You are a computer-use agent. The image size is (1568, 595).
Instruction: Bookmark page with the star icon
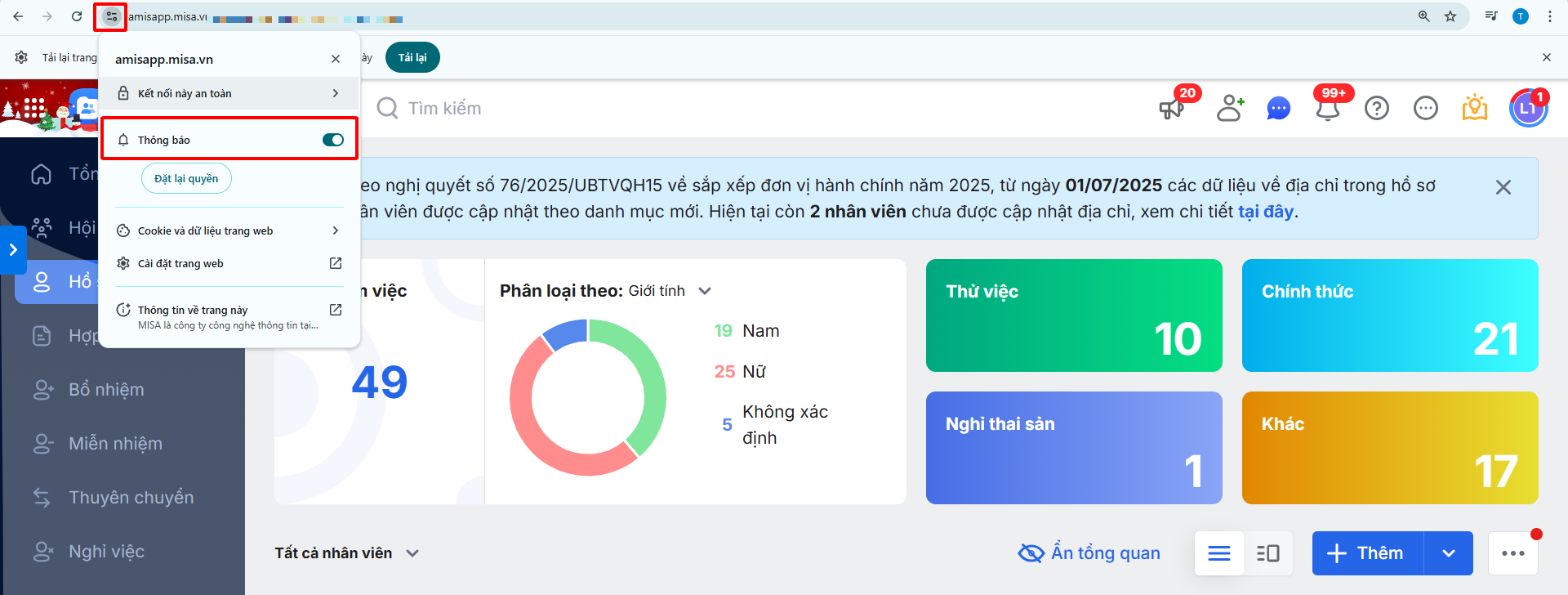[1450, 16]
